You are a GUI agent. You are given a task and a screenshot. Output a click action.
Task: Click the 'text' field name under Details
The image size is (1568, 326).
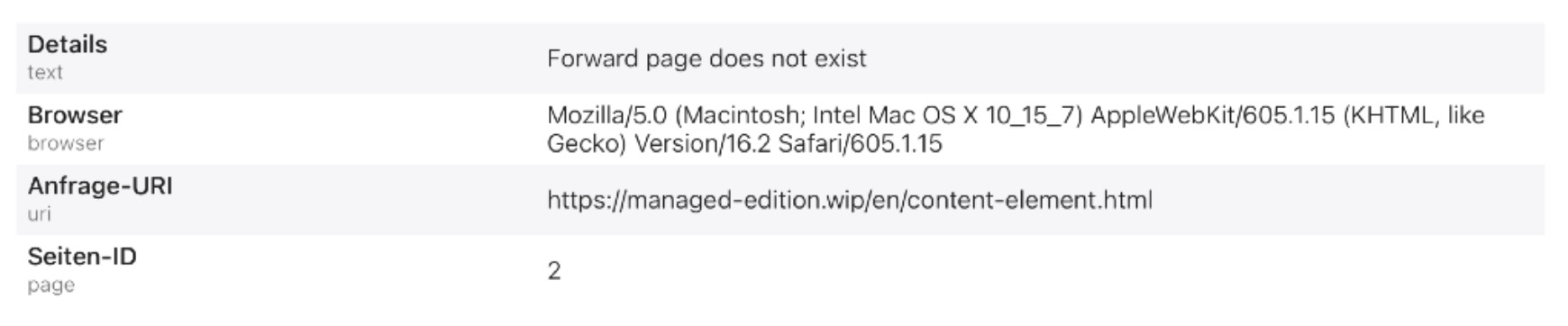pos(45,73)
